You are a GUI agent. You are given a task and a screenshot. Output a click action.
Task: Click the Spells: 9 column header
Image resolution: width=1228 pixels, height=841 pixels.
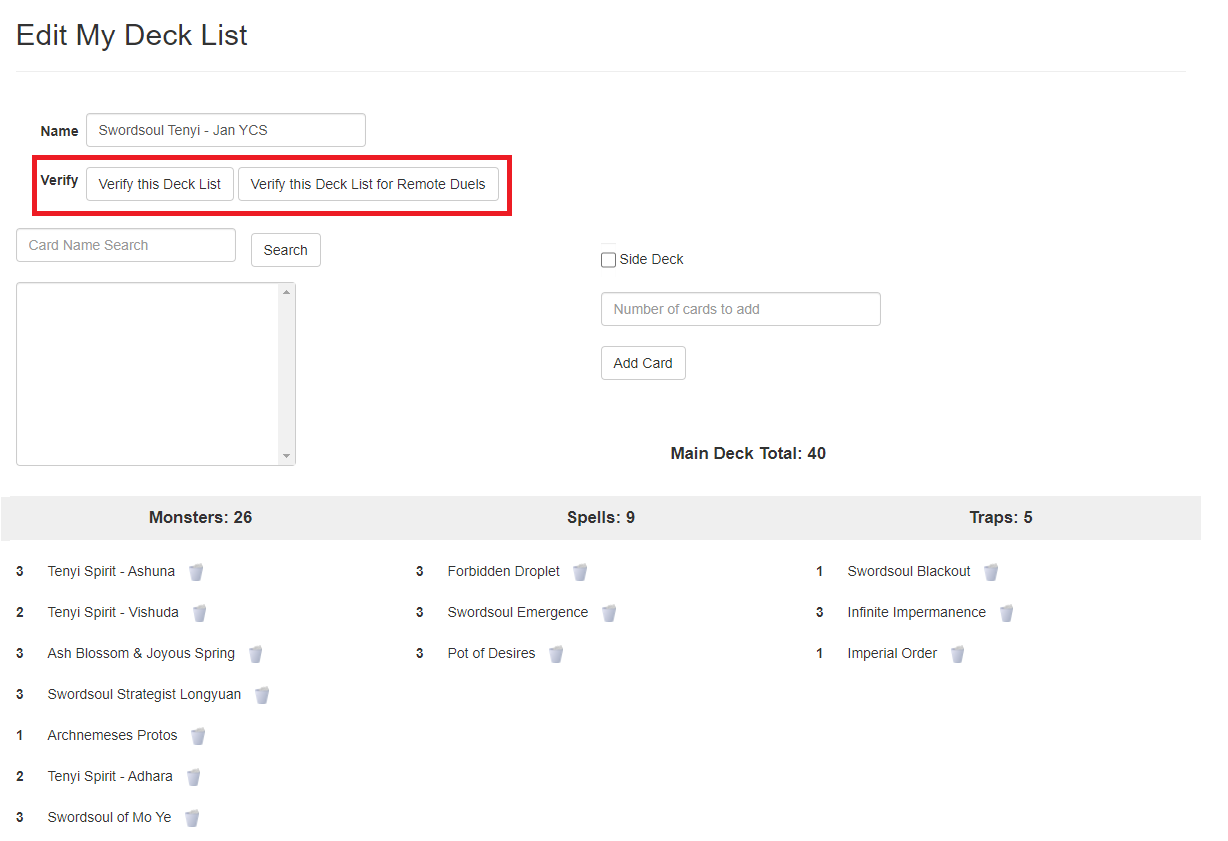[x=601, y=518]
